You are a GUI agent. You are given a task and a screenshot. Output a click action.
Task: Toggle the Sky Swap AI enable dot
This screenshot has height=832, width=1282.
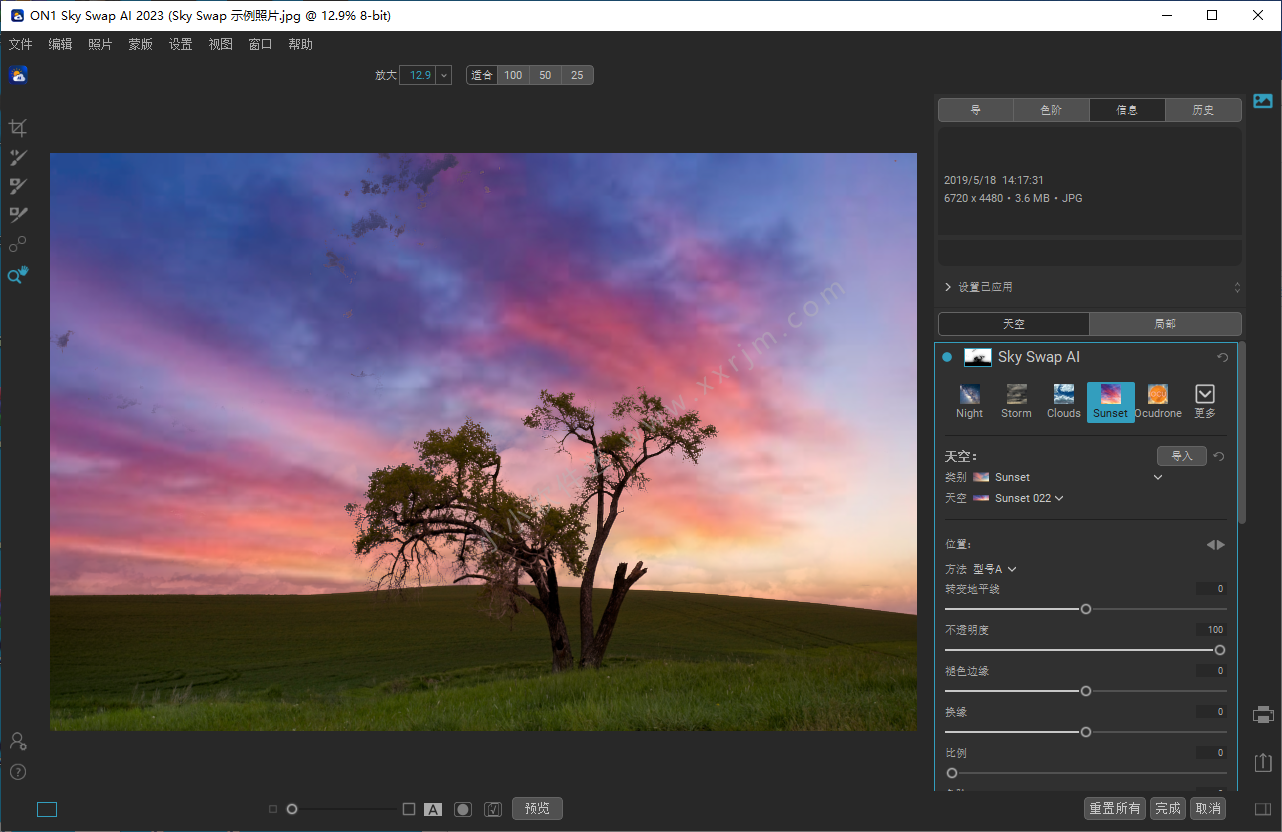click(x=947, y=357)
